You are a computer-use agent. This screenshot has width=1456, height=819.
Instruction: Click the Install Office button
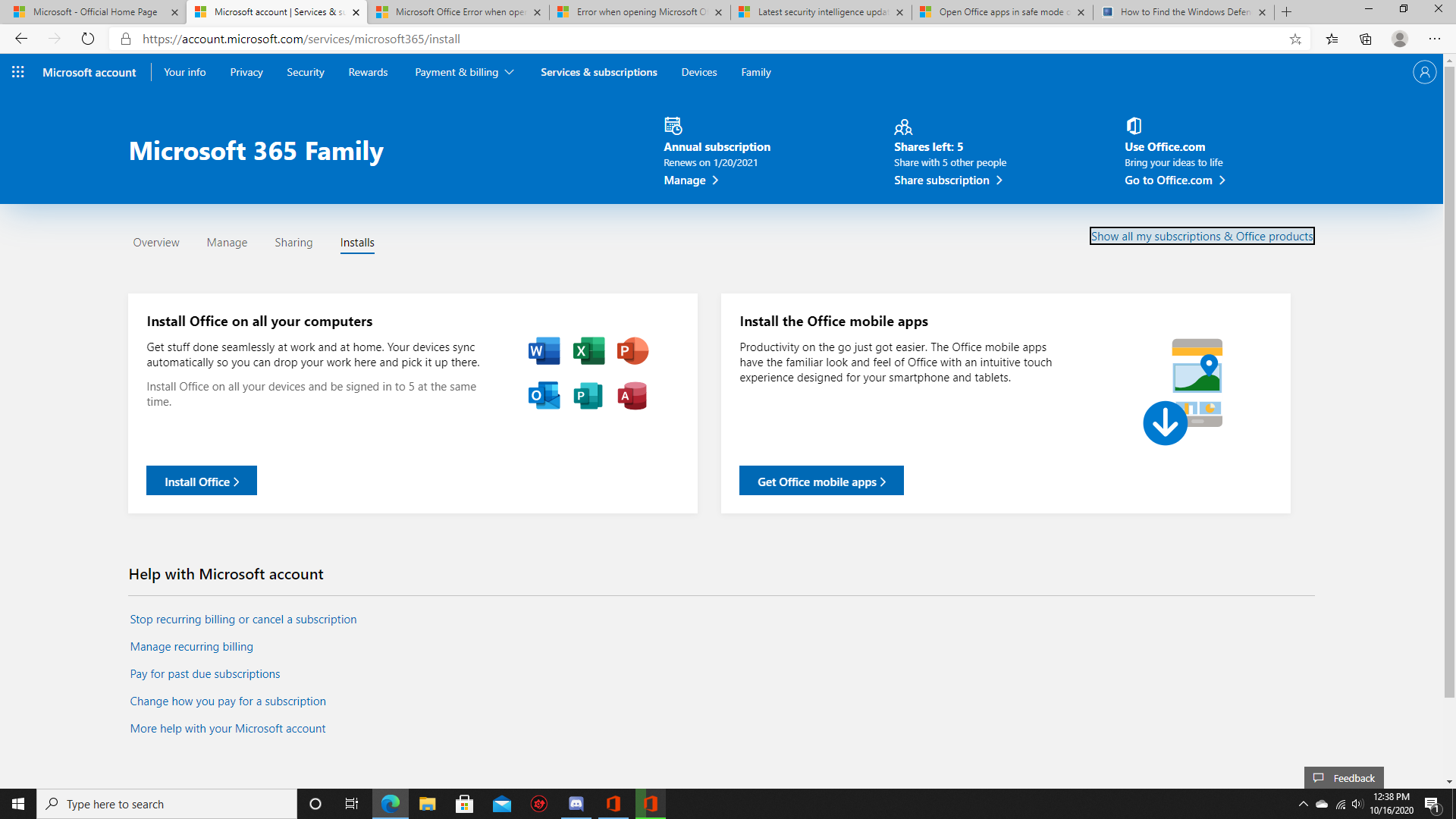click(x=202, y=481)
